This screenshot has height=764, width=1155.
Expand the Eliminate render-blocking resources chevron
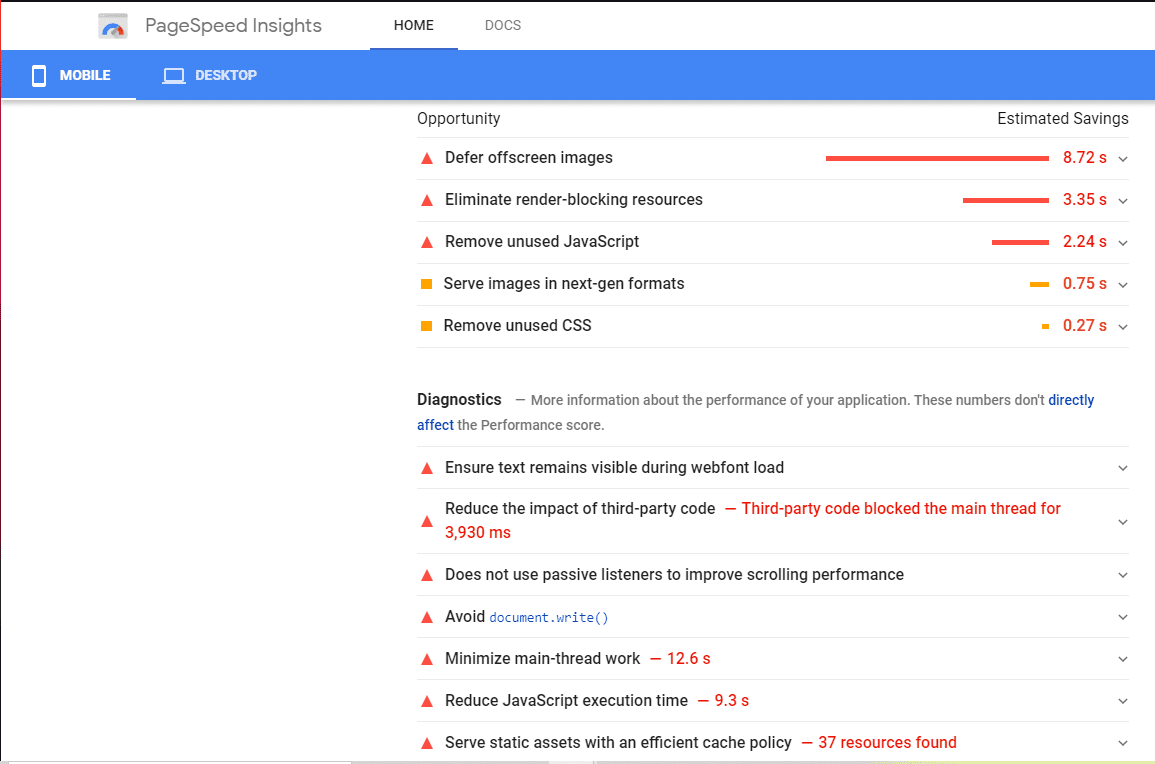(1123, 200)
